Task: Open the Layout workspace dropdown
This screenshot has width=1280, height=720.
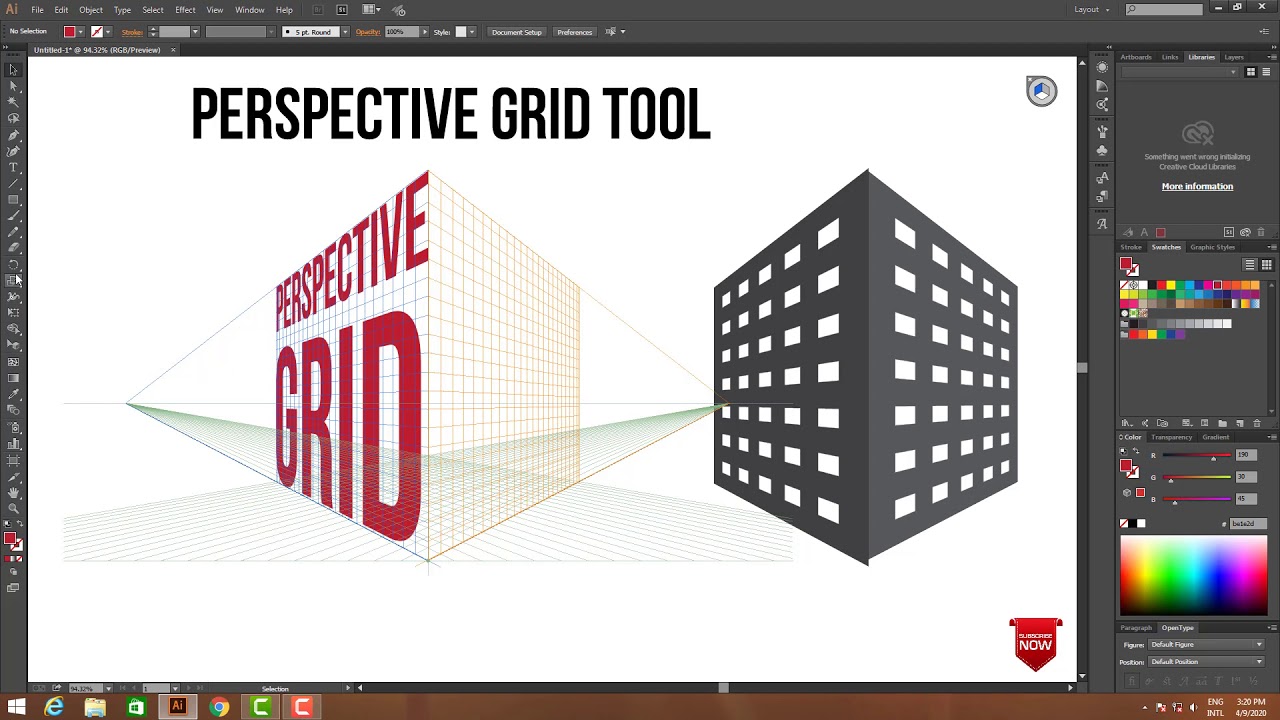Action: (1091, 10)
